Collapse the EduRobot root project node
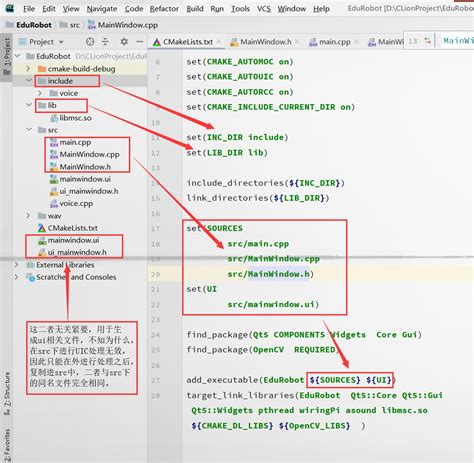 (18, 56)
